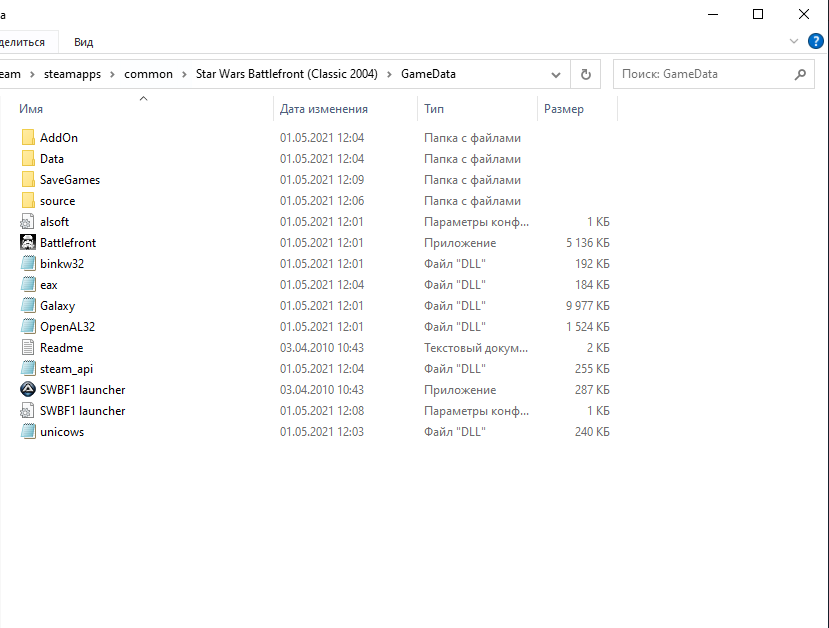Click the Readme text document icon
The height and width of the screenshot is (628, 829).
tap(28, 348)
